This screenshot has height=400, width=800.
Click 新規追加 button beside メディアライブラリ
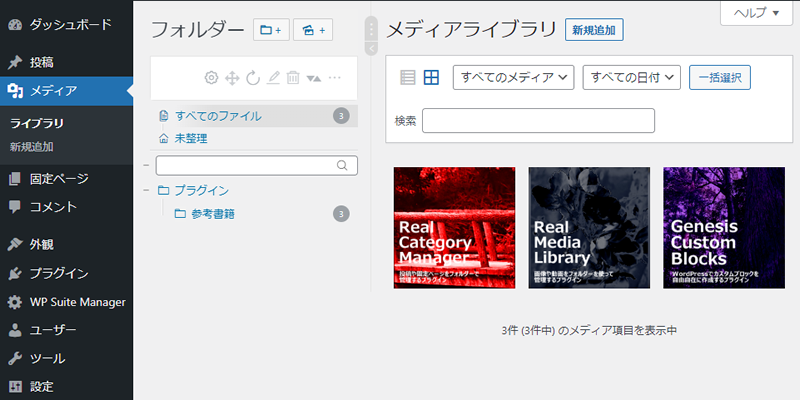(x=594, y=30)
